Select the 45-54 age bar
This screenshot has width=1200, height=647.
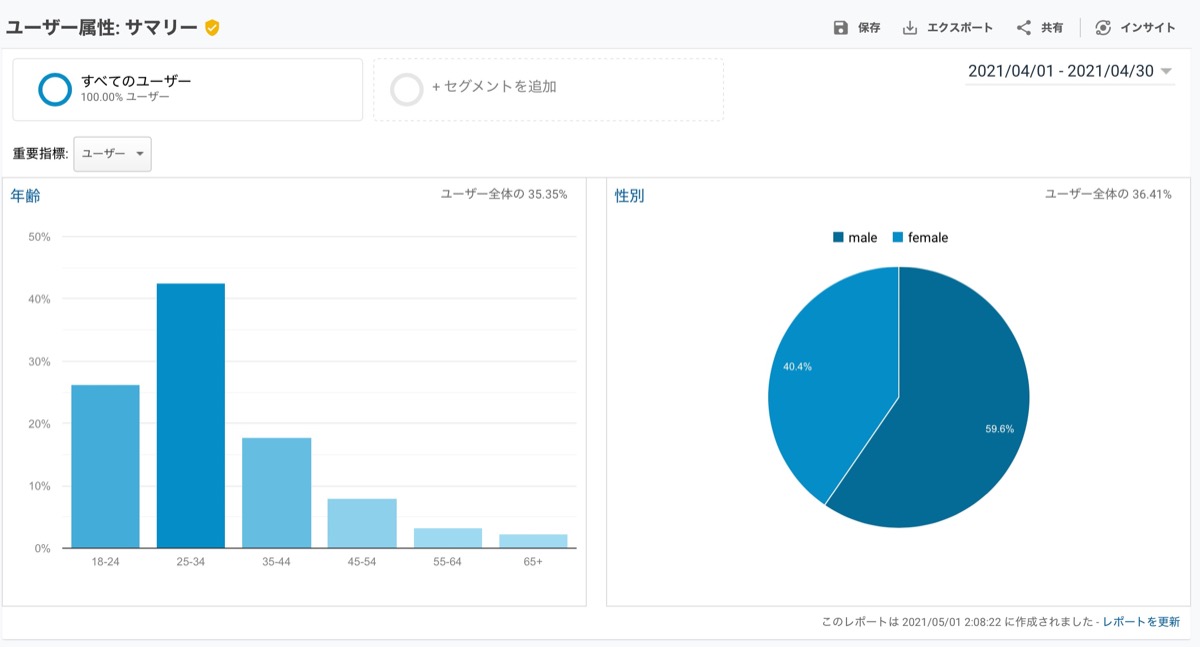coord(362,523)
